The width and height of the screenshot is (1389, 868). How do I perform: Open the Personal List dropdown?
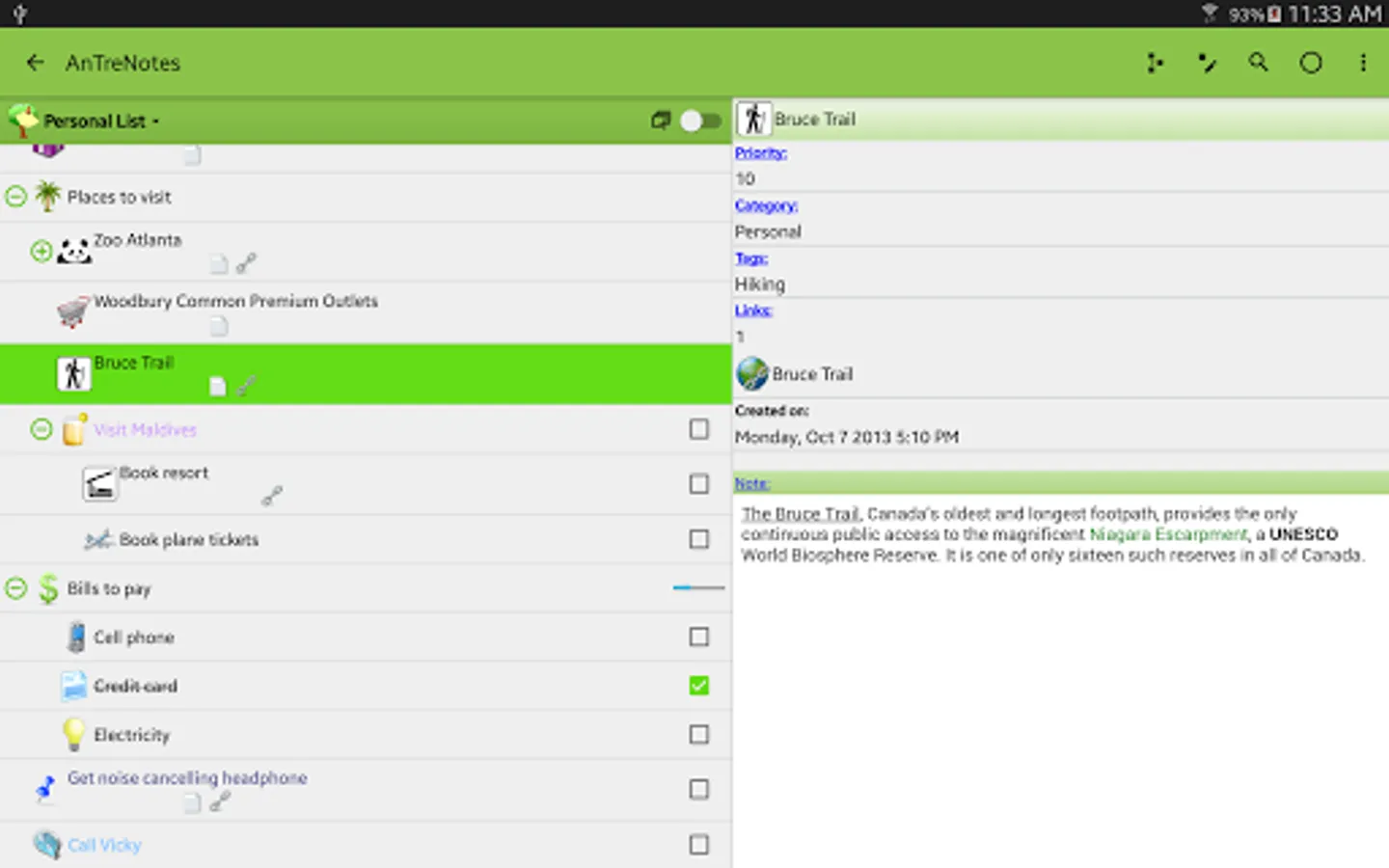101,122
